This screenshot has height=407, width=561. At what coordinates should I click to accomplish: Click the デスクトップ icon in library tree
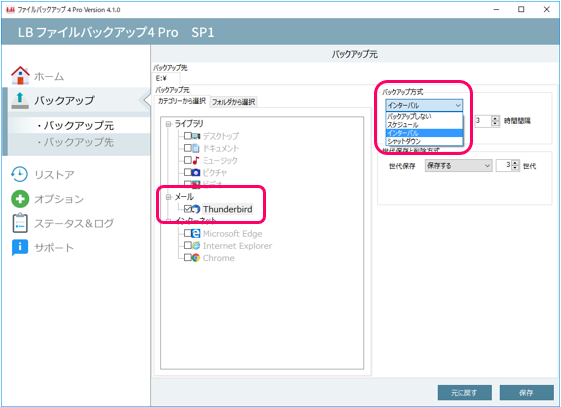196,136
